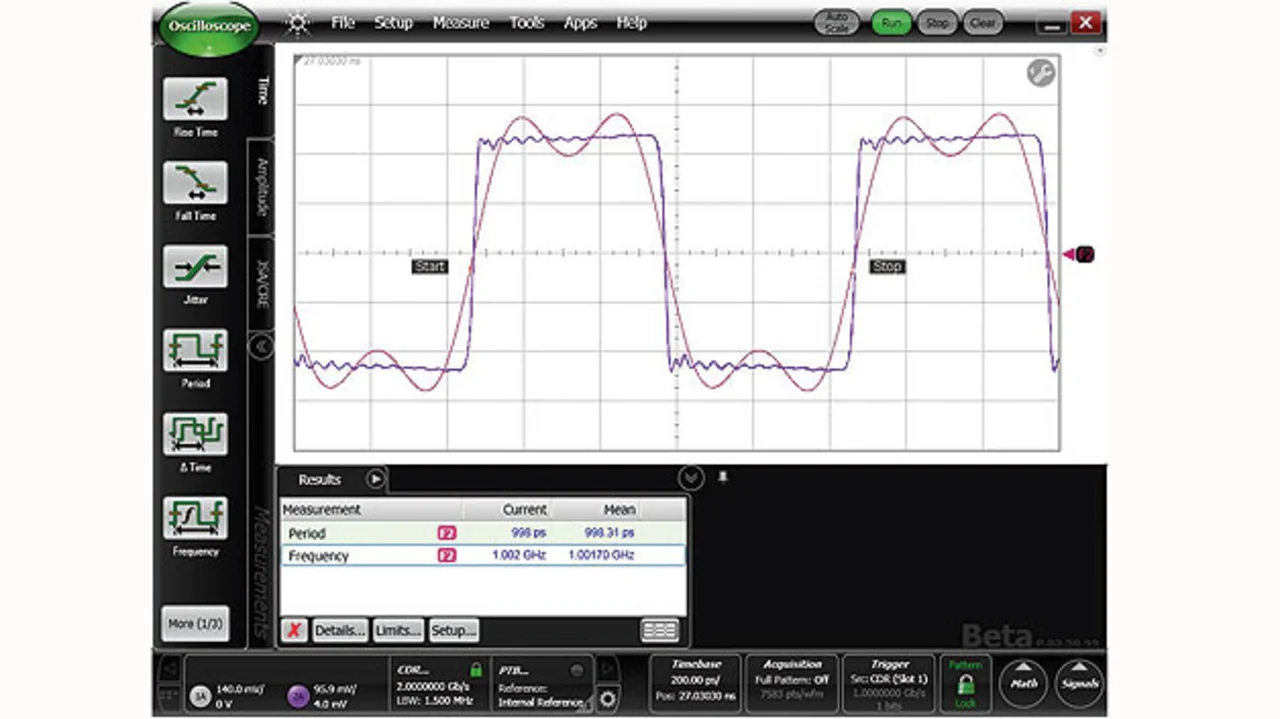Viewport: 1280px width, 719px height.
Task: Click the Limits... button
Action: tap(397, 630)
